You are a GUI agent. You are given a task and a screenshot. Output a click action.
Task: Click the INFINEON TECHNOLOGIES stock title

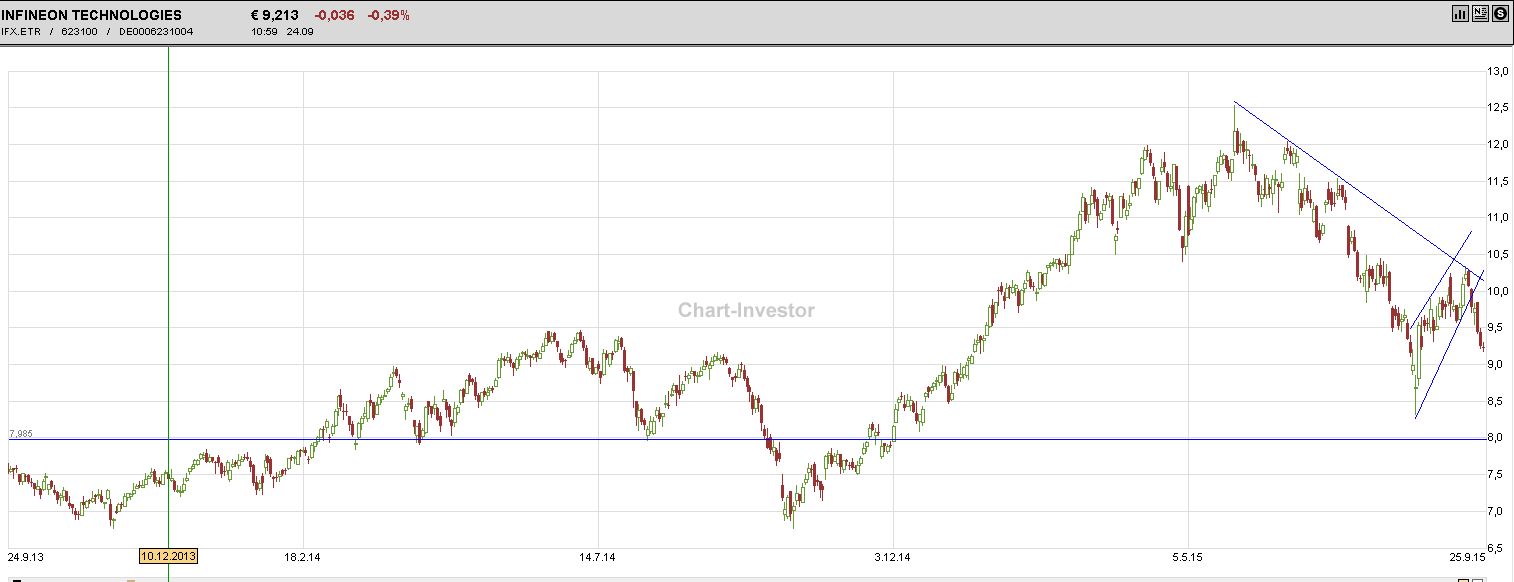pyautogui.click(x=92, y=15)
